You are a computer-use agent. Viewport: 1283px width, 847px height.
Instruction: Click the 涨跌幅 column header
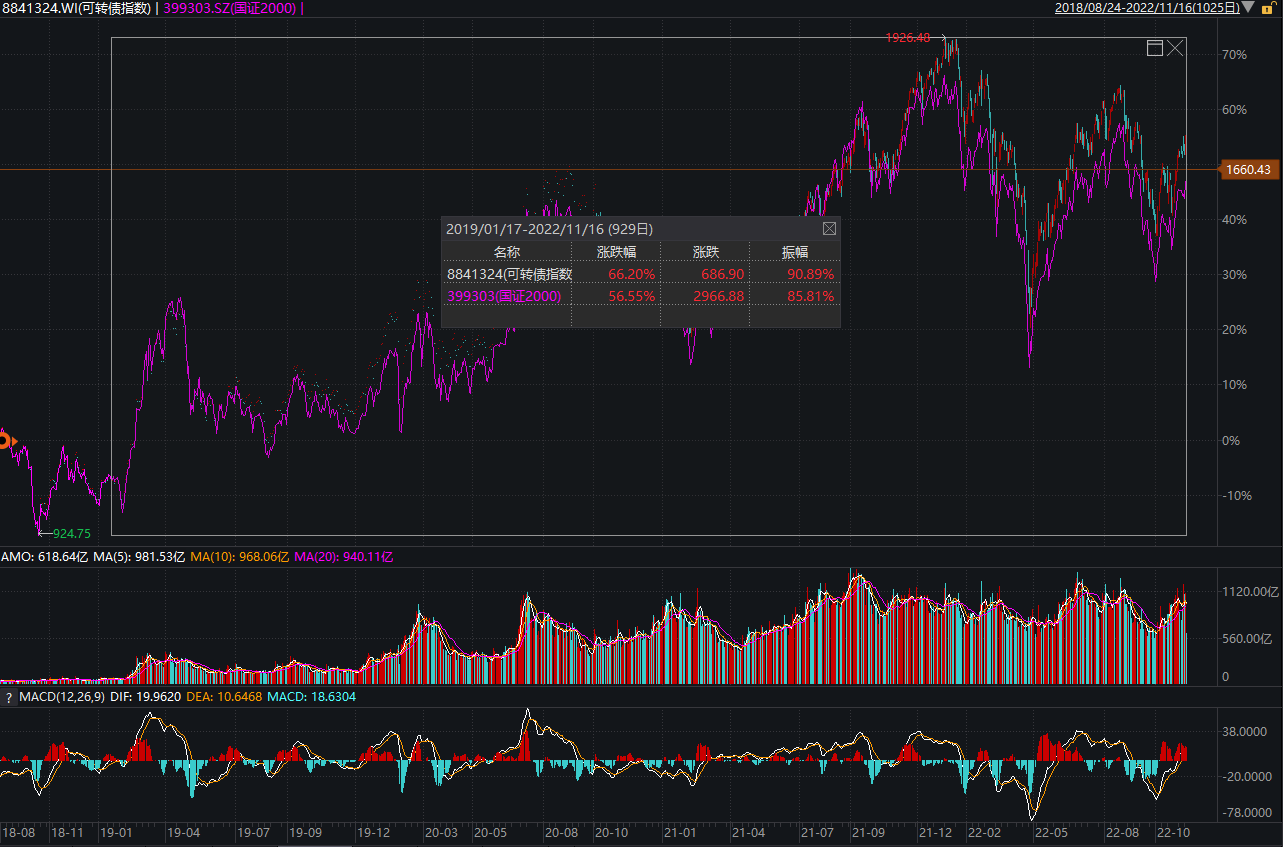[616, 252]
